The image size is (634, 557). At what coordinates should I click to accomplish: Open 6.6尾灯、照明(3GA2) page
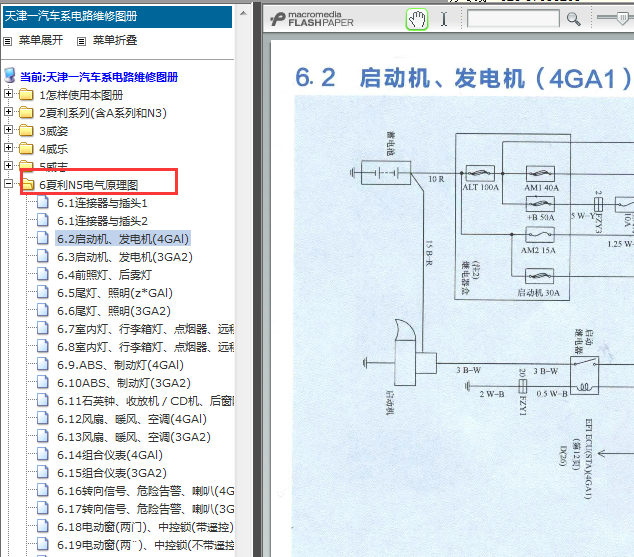pos(114,311)
